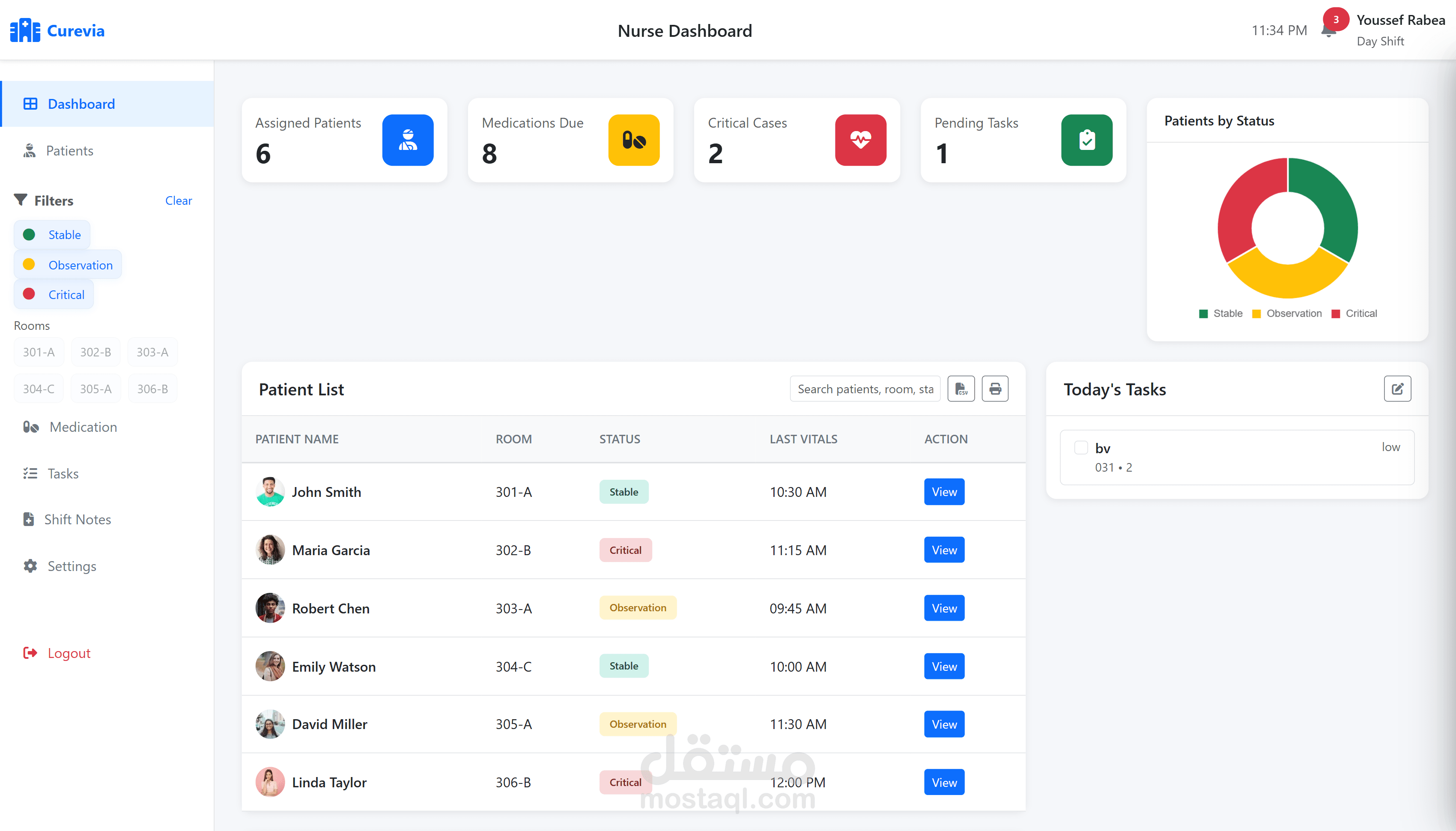This screenshot has width=1456, height=831.
Task: View Robert Chen's record
Action: (x=944, y=608)
